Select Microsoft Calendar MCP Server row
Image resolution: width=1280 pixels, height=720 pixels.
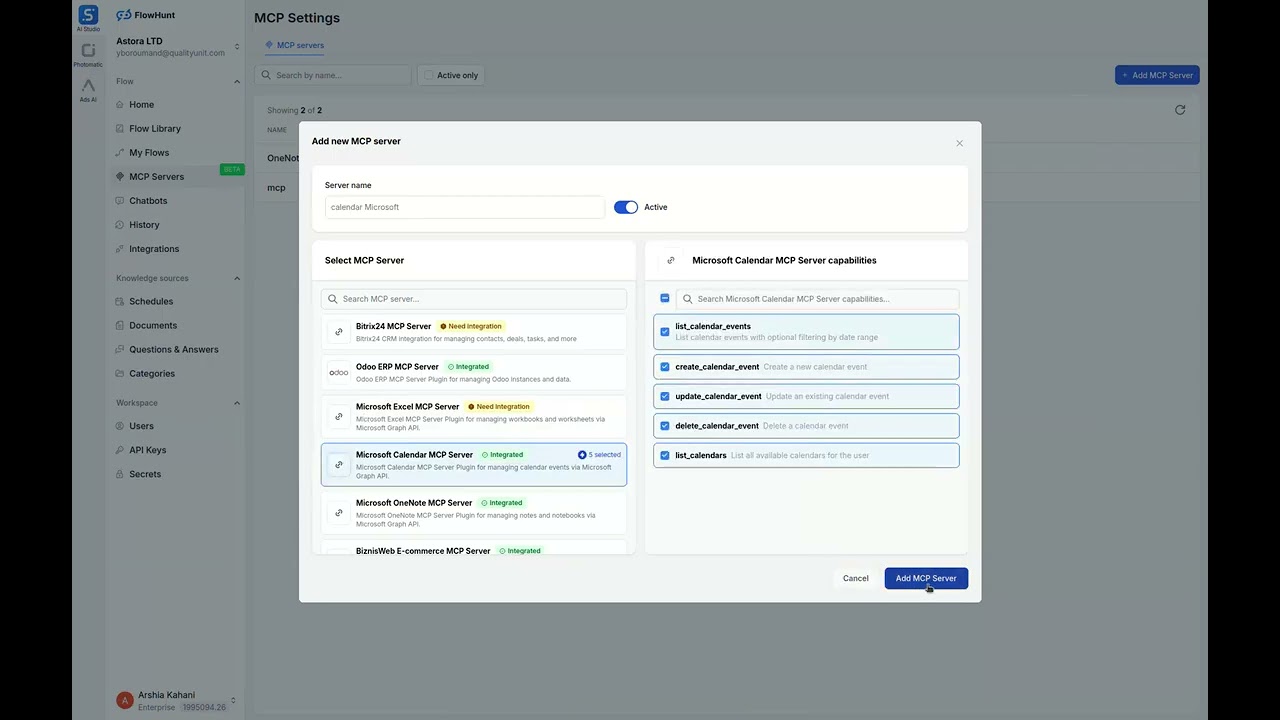coord(474,464)
